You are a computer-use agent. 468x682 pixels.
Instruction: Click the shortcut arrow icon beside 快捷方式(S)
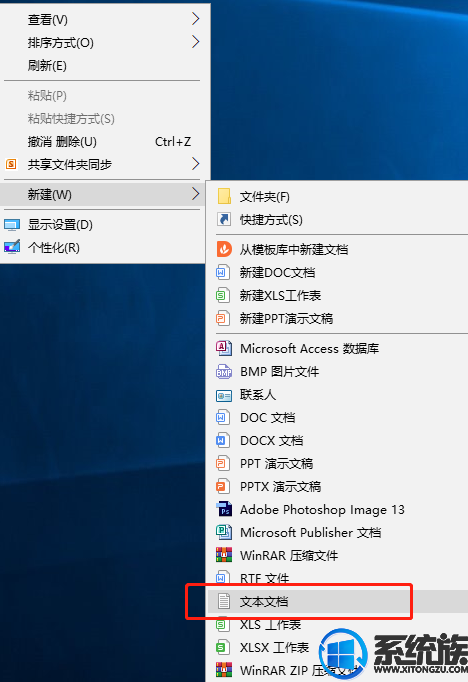(x=224, y=219)
